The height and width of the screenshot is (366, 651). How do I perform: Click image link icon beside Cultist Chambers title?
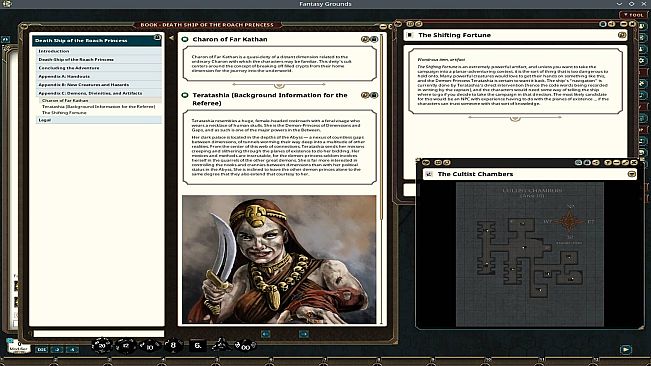[x=429, y=174]
